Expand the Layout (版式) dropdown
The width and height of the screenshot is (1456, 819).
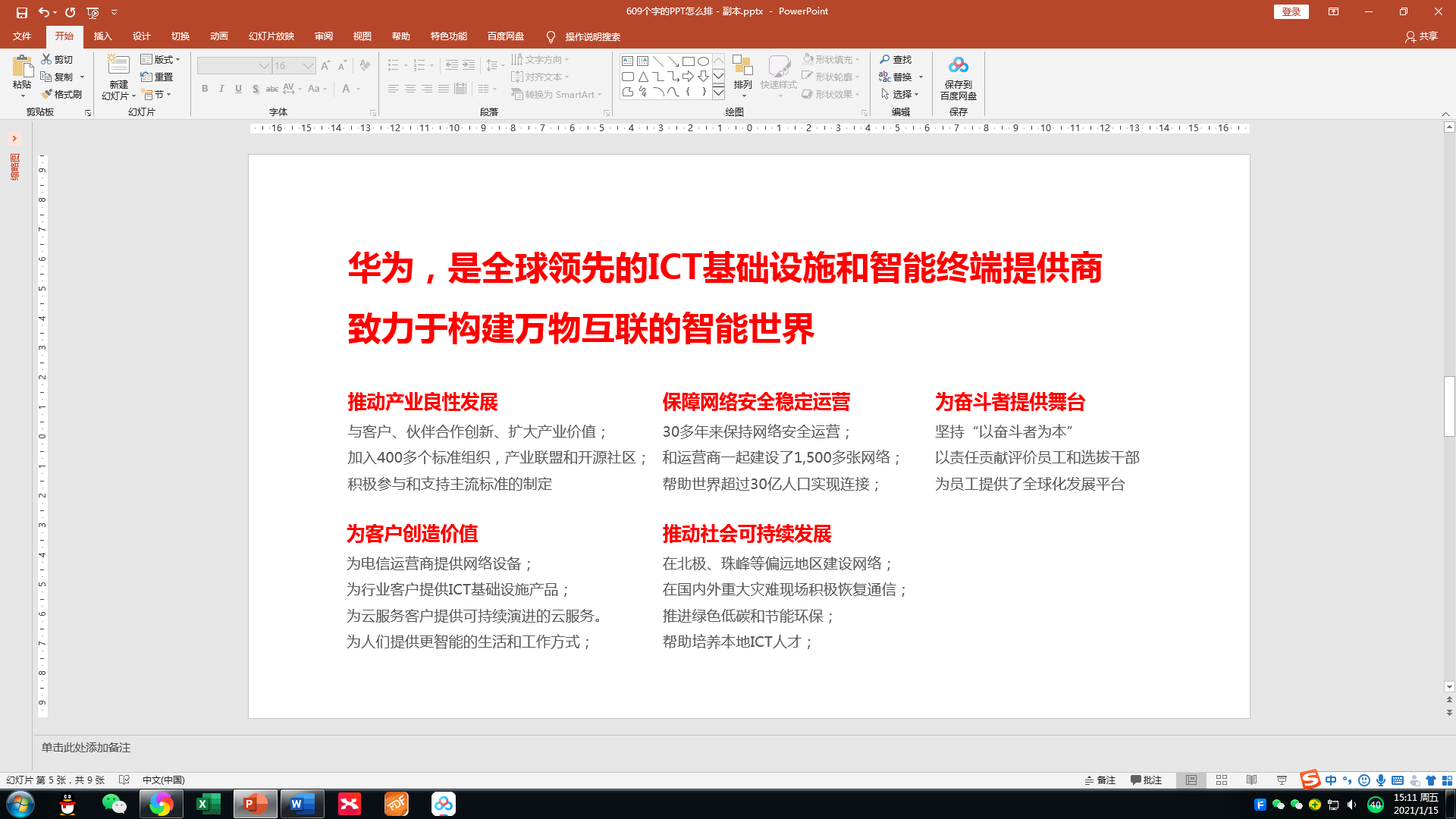(161, 59)
